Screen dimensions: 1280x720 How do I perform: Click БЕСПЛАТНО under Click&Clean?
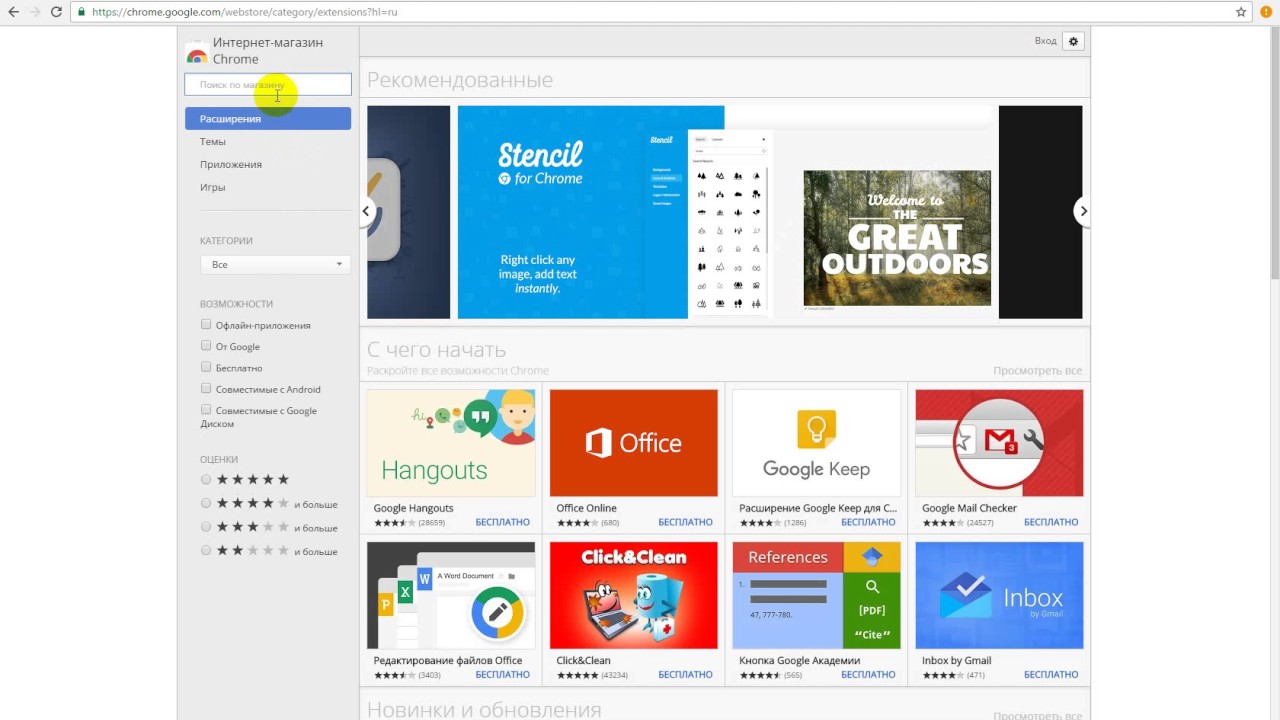tap(686, 674)
